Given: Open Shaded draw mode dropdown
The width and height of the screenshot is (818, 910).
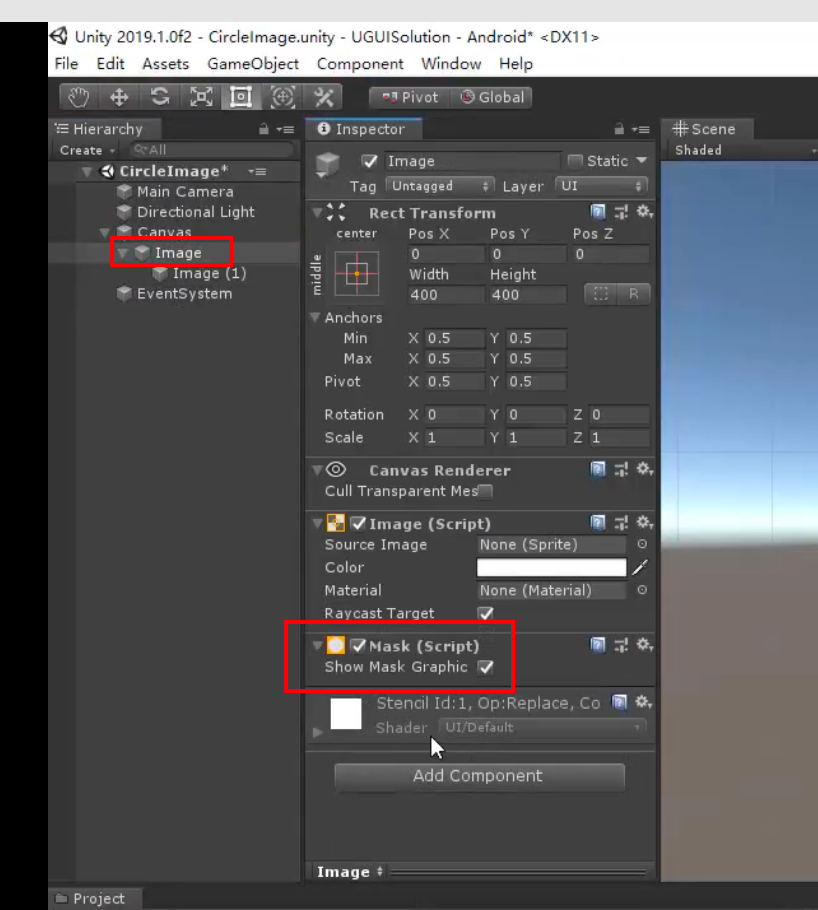Looking at the screenshot, I should [744, 150].
